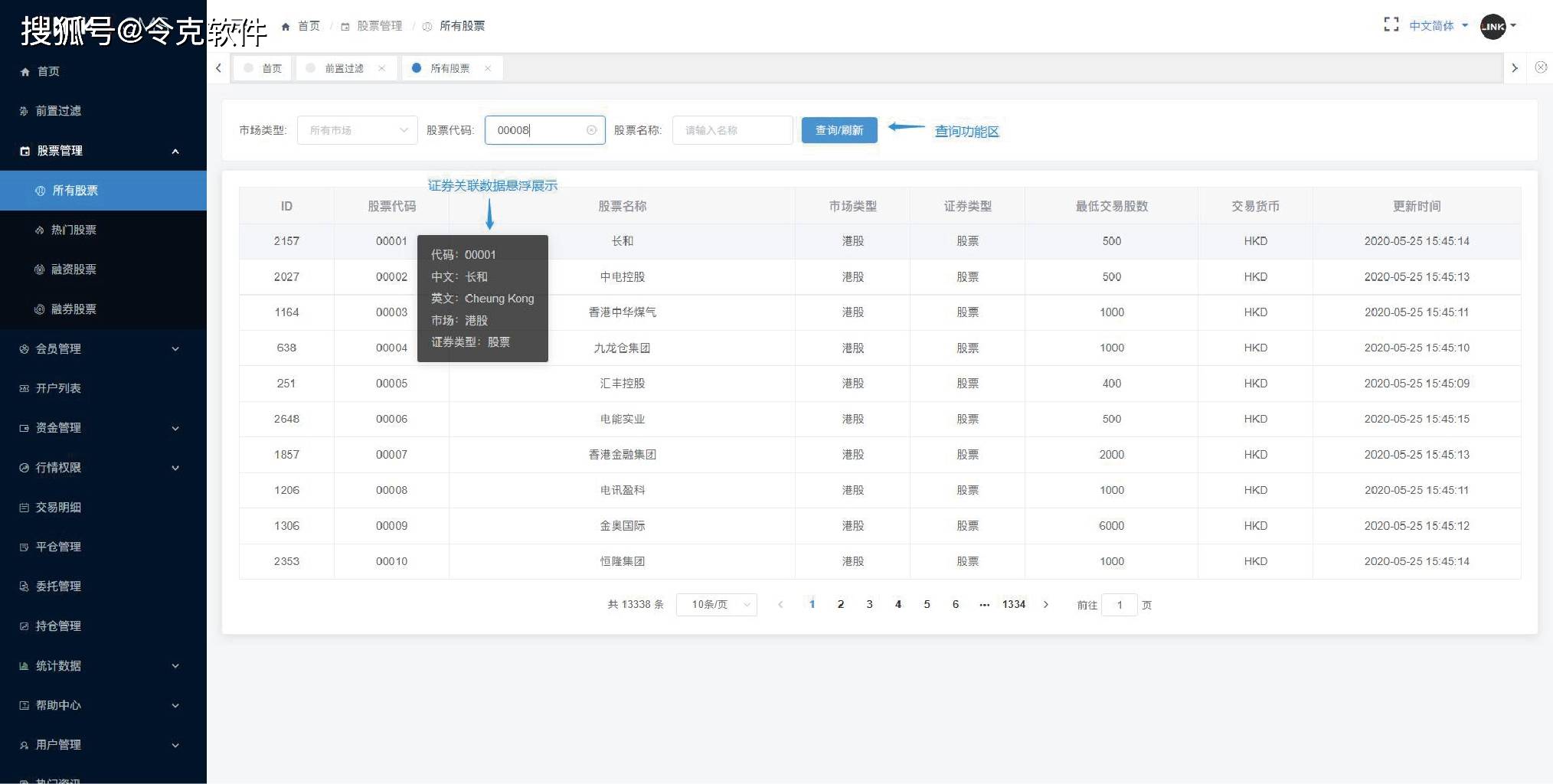Expand the 统计数据 sidebar group

point(103,666)
